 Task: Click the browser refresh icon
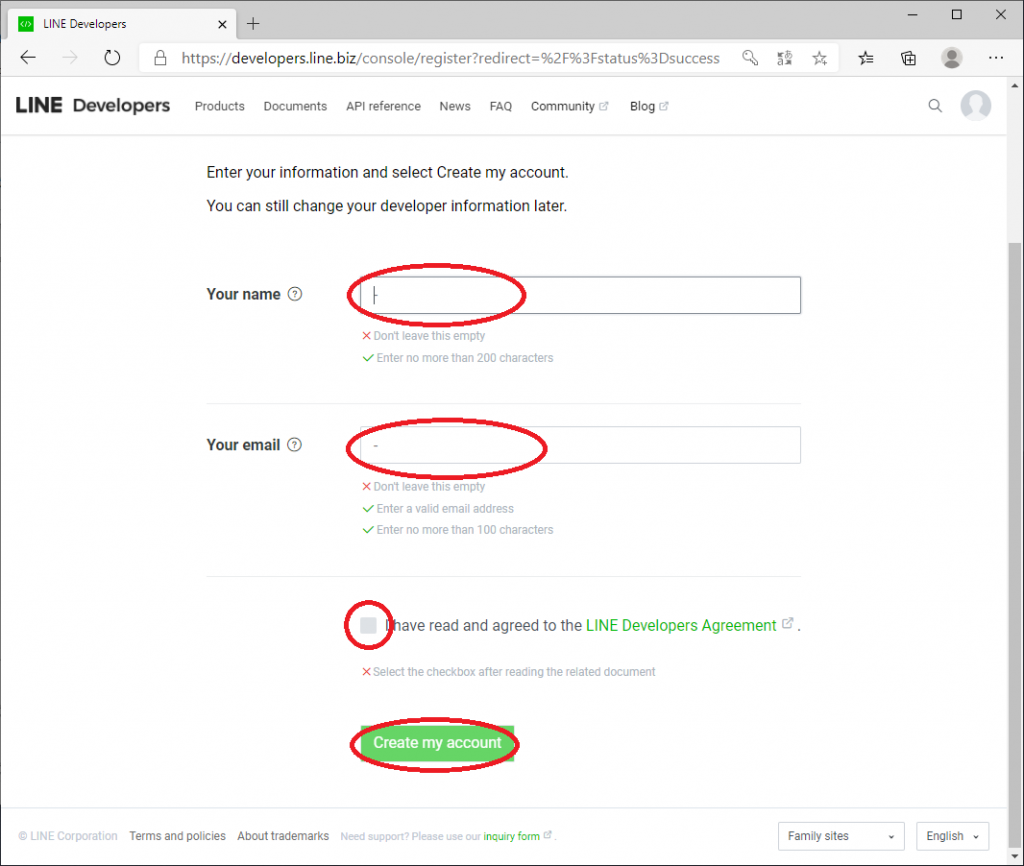pyautogui.click(x=112, y=58)
